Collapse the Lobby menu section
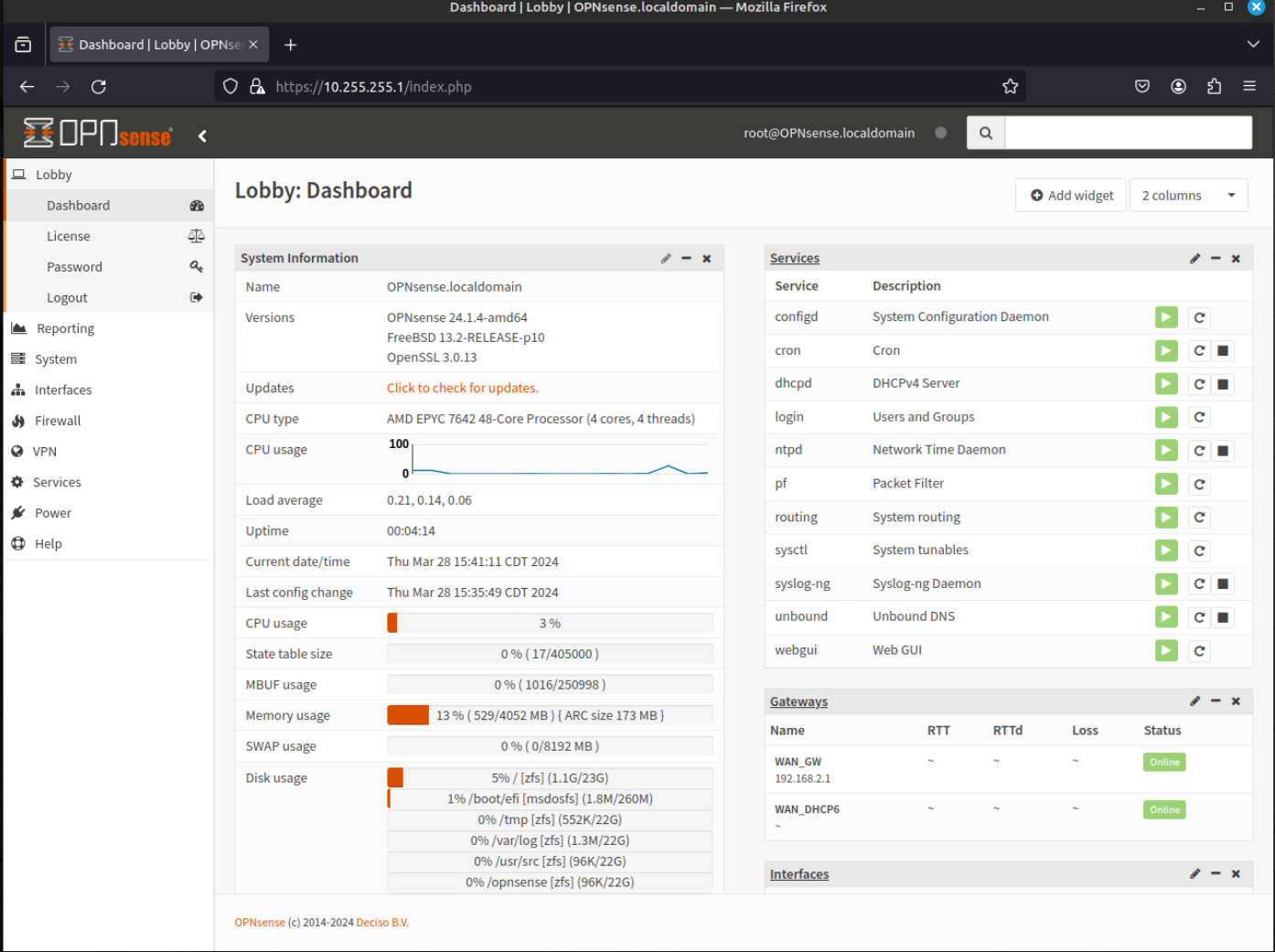Viewport: 1275px width, 952px height. point(108,175)
